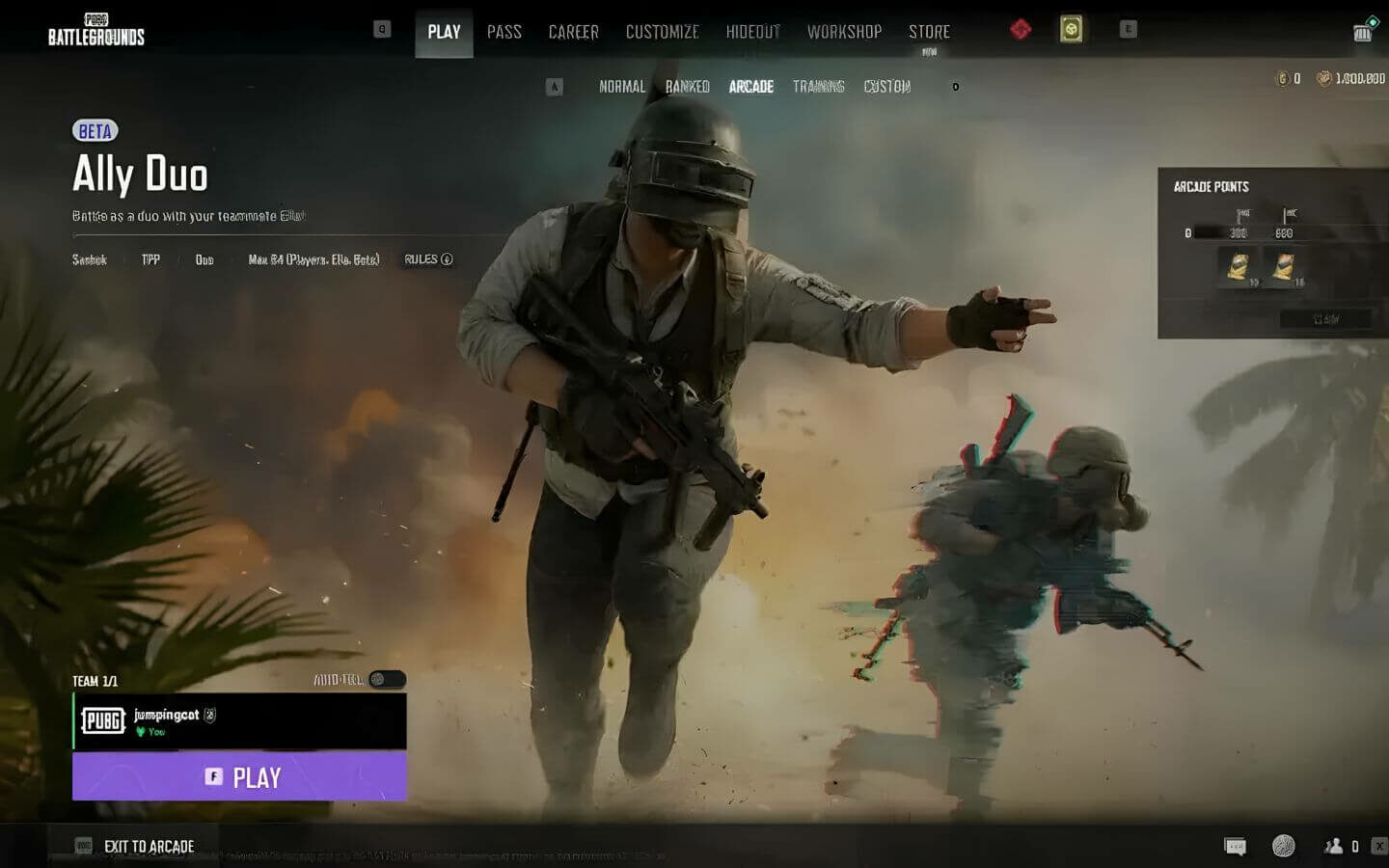Open the CAREER menu tab
This screenshot has width=1389, height=868.
pos(574,32)
